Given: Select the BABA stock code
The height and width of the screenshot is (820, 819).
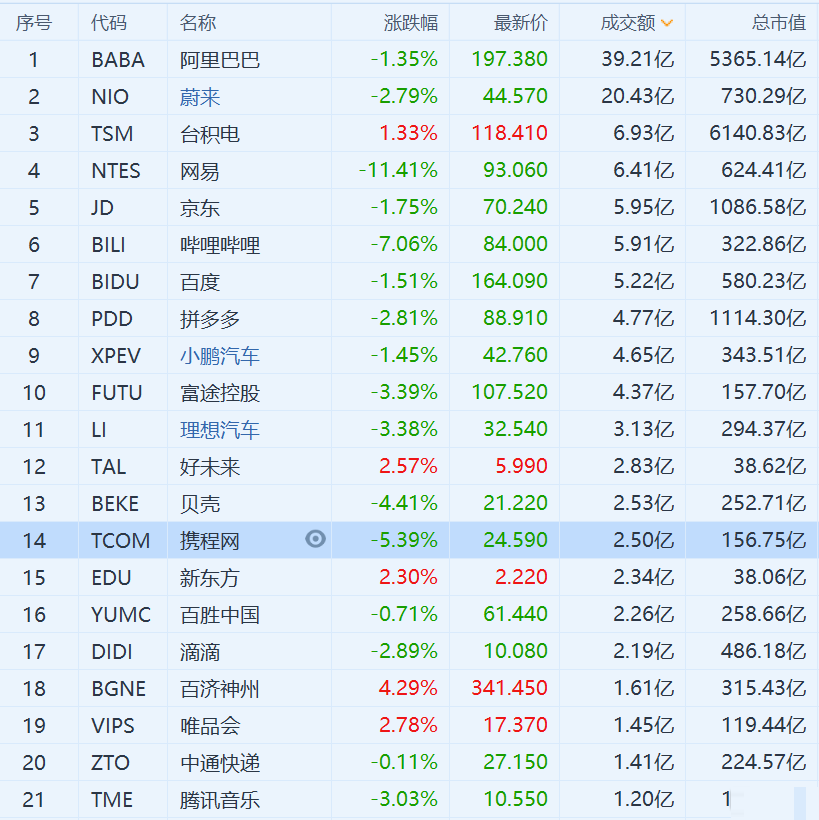Looking at the screenshot, I should tap(118, 60).
